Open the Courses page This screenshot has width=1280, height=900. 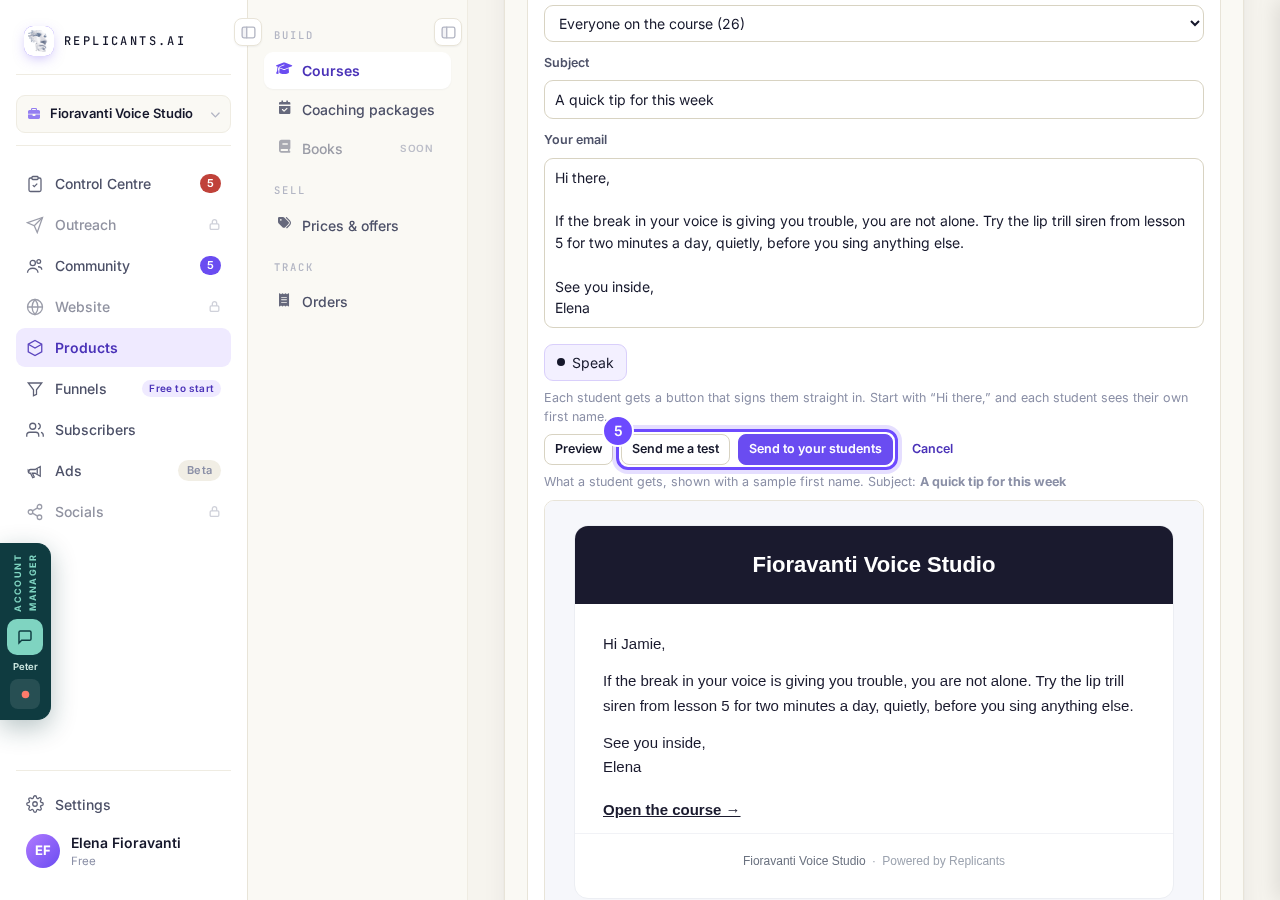pos(357,71)
